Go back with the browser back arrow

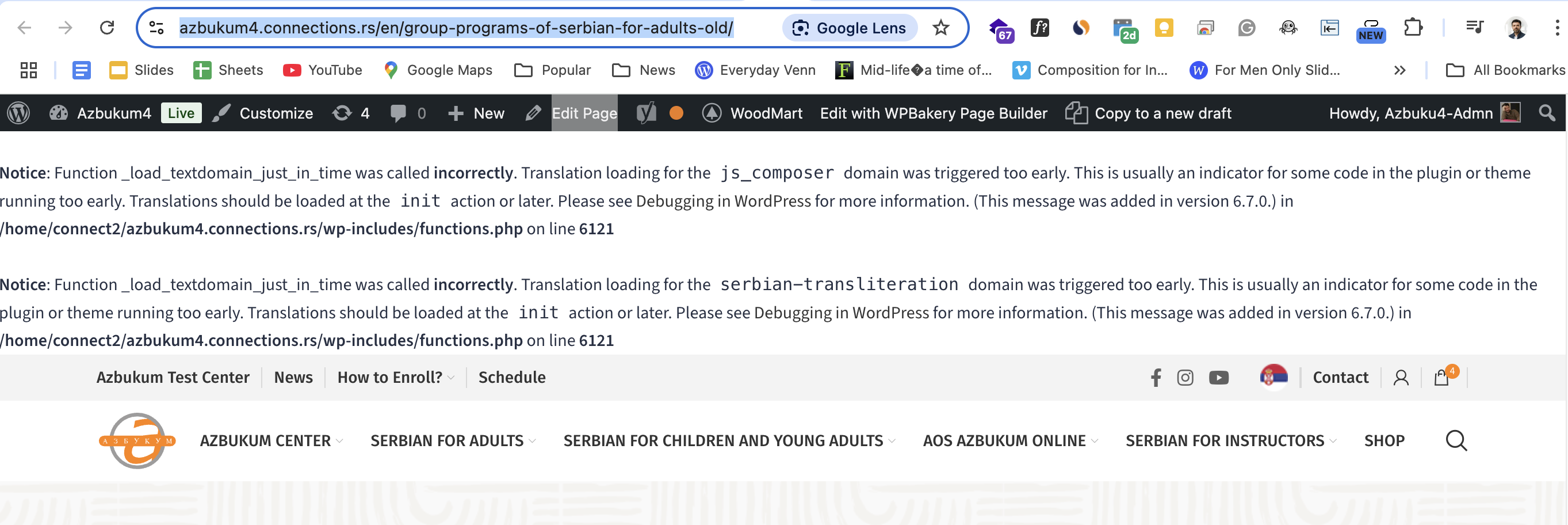(x=24, y=28)
